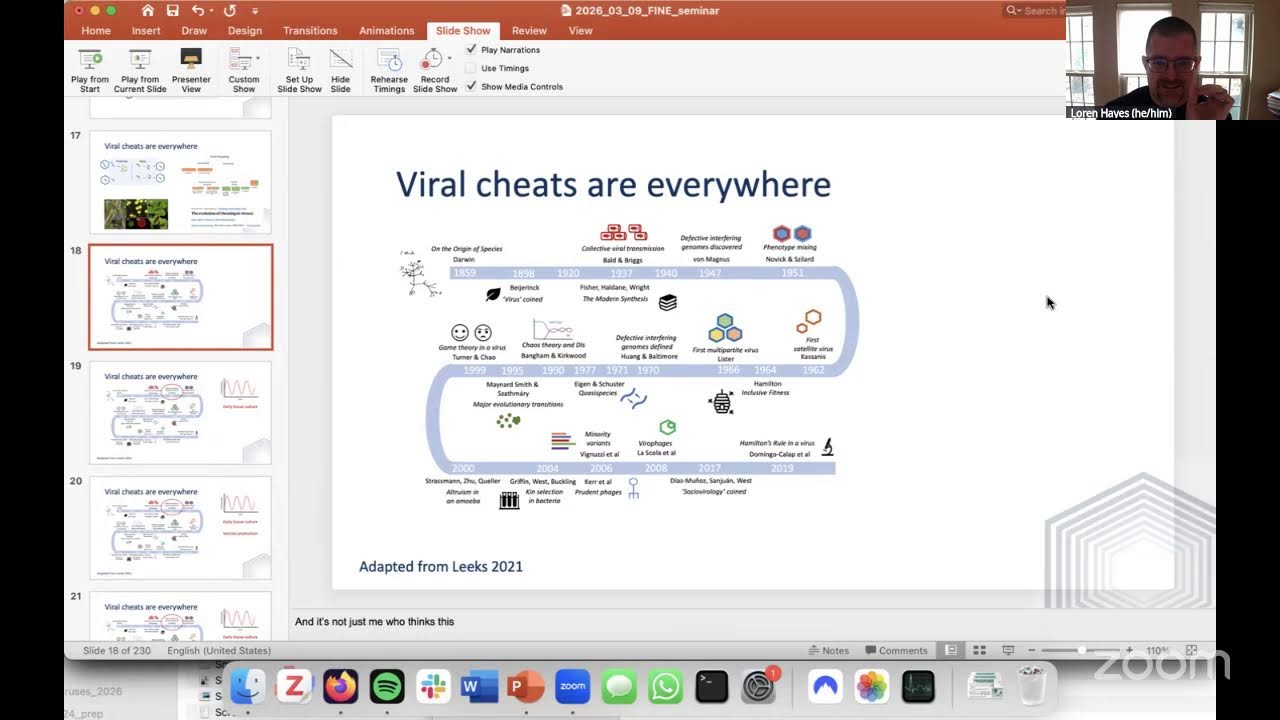
Task: Open Messages from the Dock
Action: 619,686
